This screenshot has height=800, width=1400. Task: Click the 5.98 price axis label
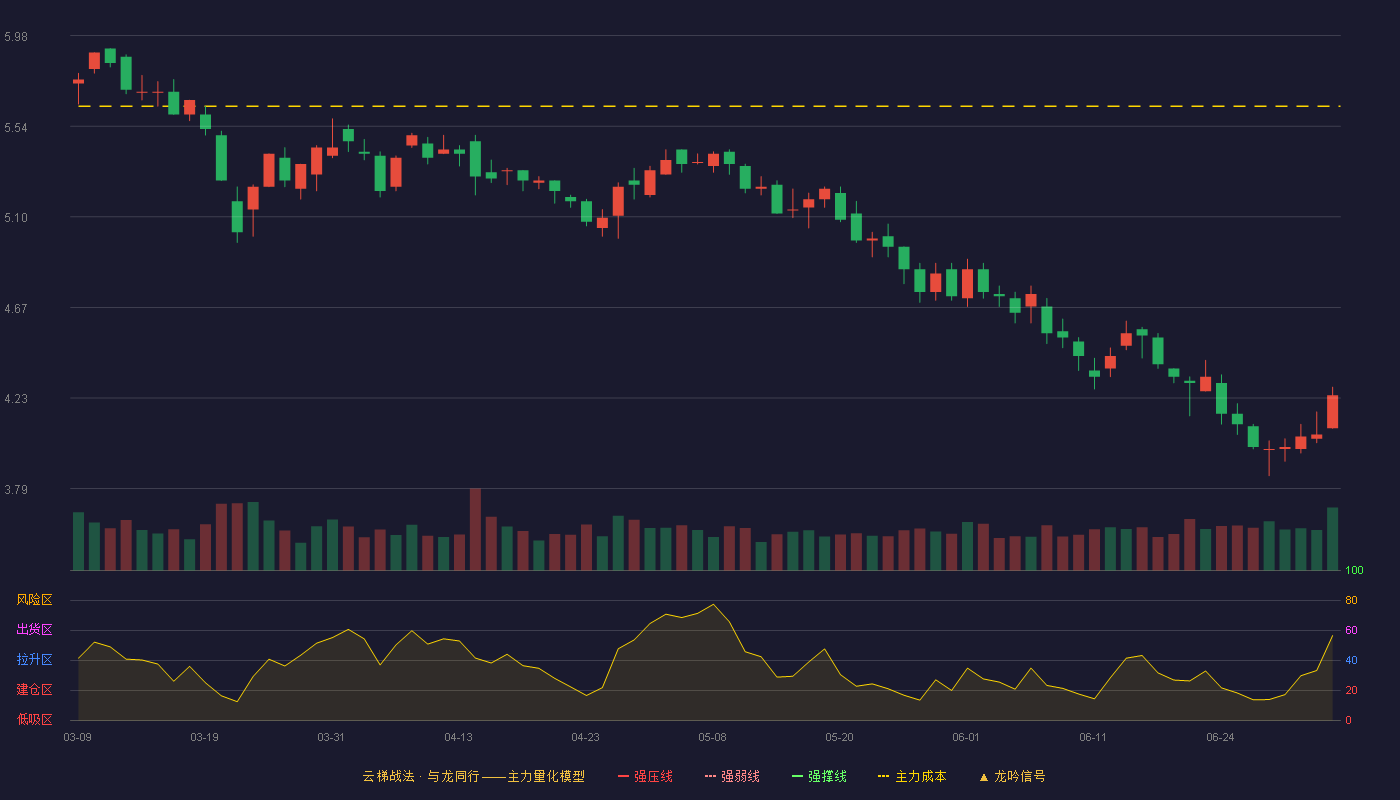click(x=16, y=37)
